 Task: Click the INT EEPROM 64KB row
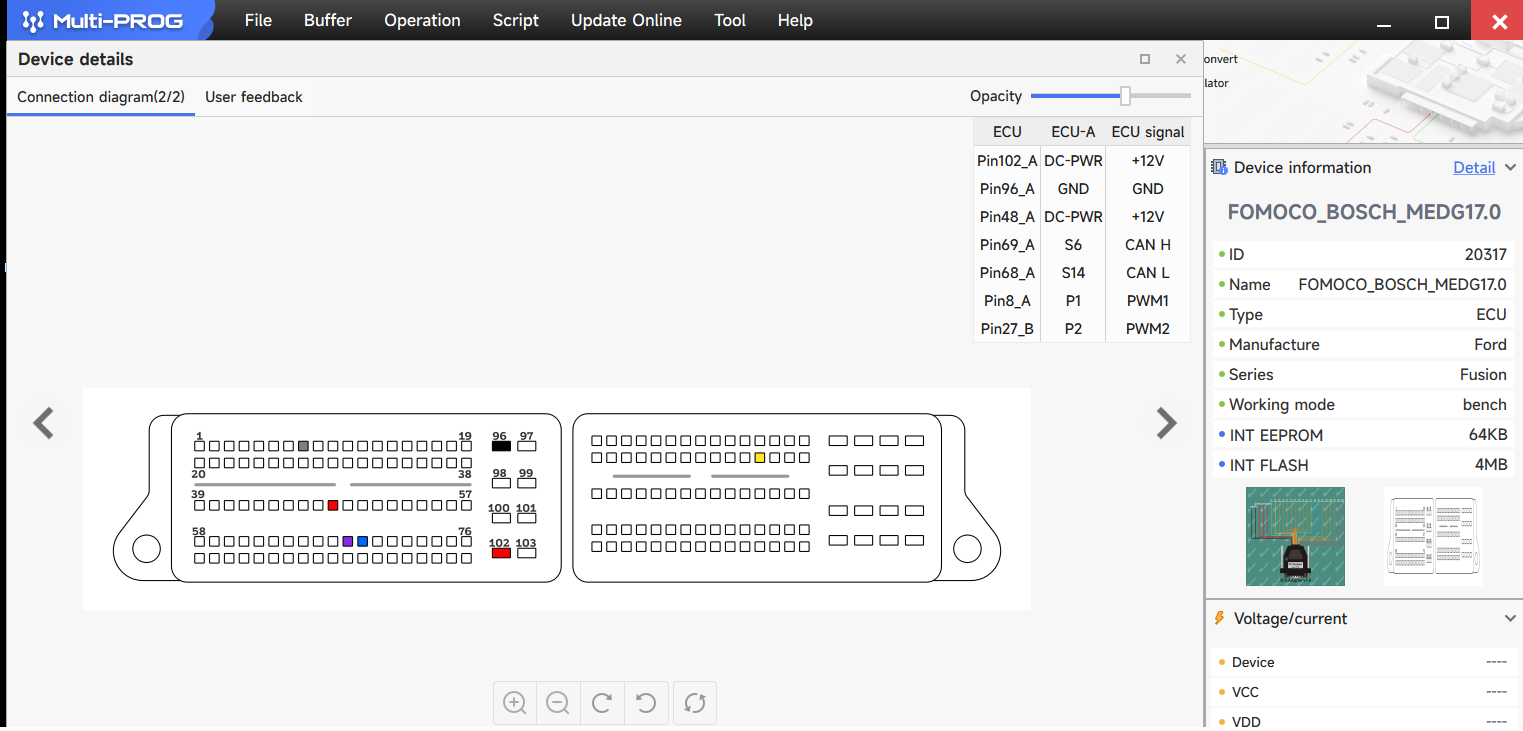pos(1362,435)
